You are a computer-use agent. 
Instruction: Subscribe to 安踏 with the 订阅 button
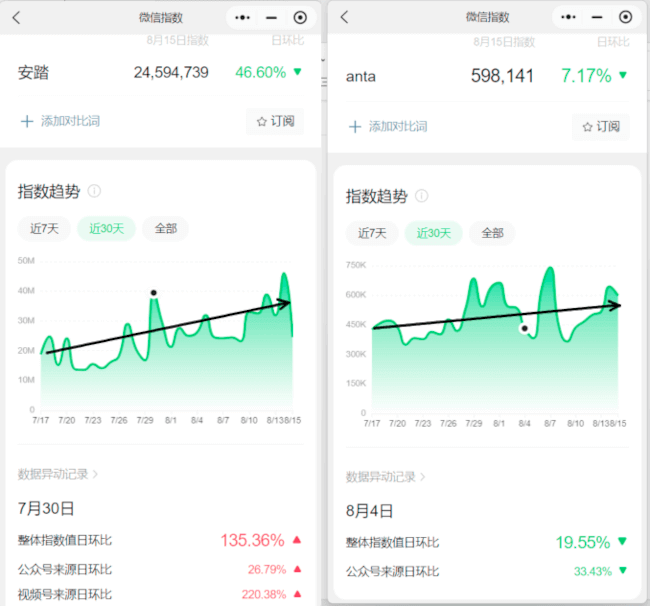click(x=275, y=121)
